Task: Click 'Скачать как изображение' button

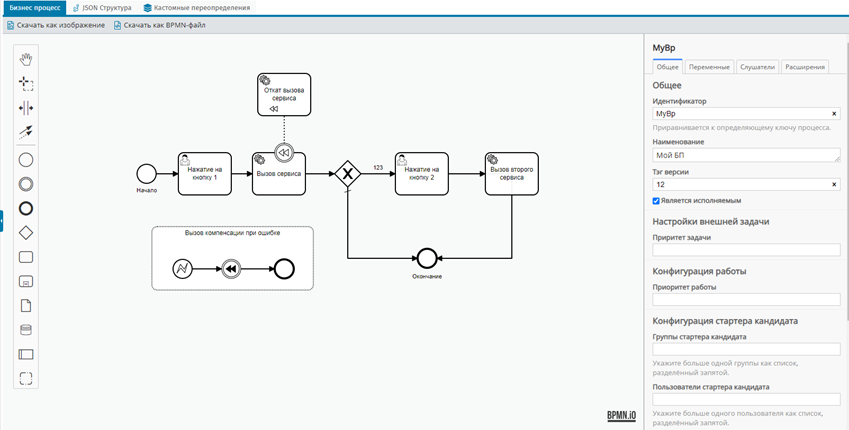Action: point(56,25)
